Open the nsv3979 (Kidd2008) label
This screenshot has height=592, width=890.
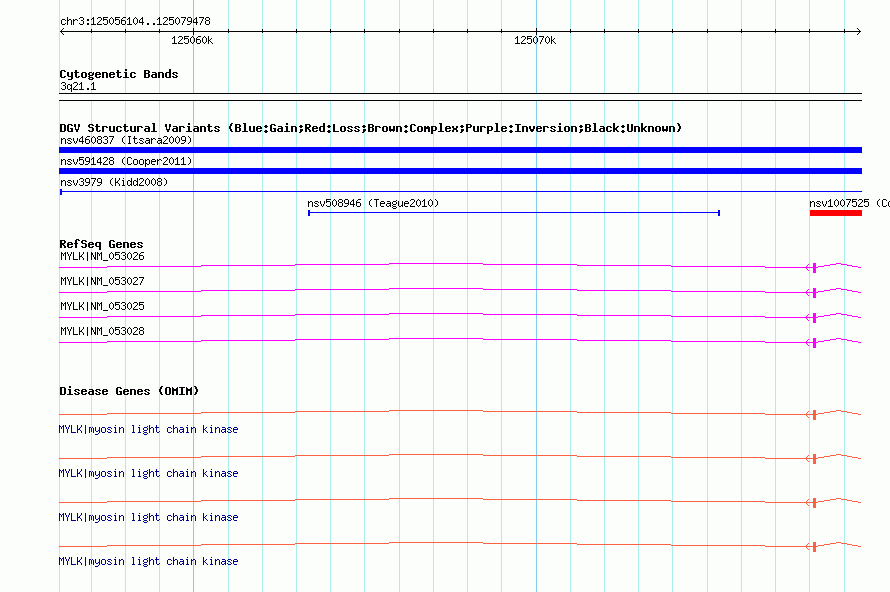tap(114, 182)
